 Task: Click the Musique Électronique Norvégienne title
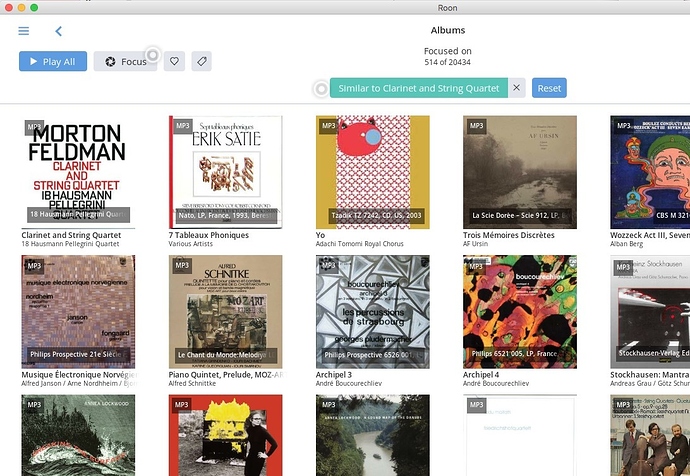tap(79, 375)
